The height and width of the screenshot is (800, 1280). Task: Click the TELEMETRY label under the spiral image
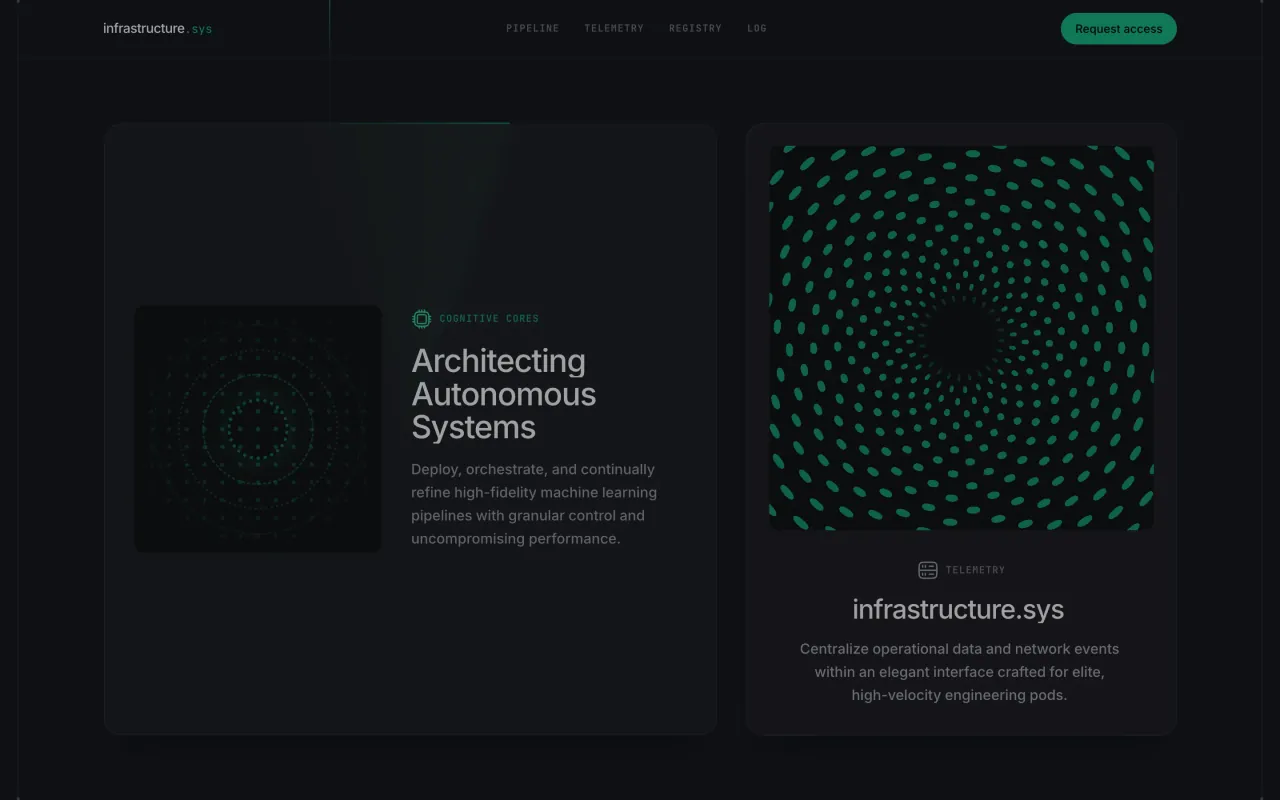pyautogui.click(x=975, y=570)
